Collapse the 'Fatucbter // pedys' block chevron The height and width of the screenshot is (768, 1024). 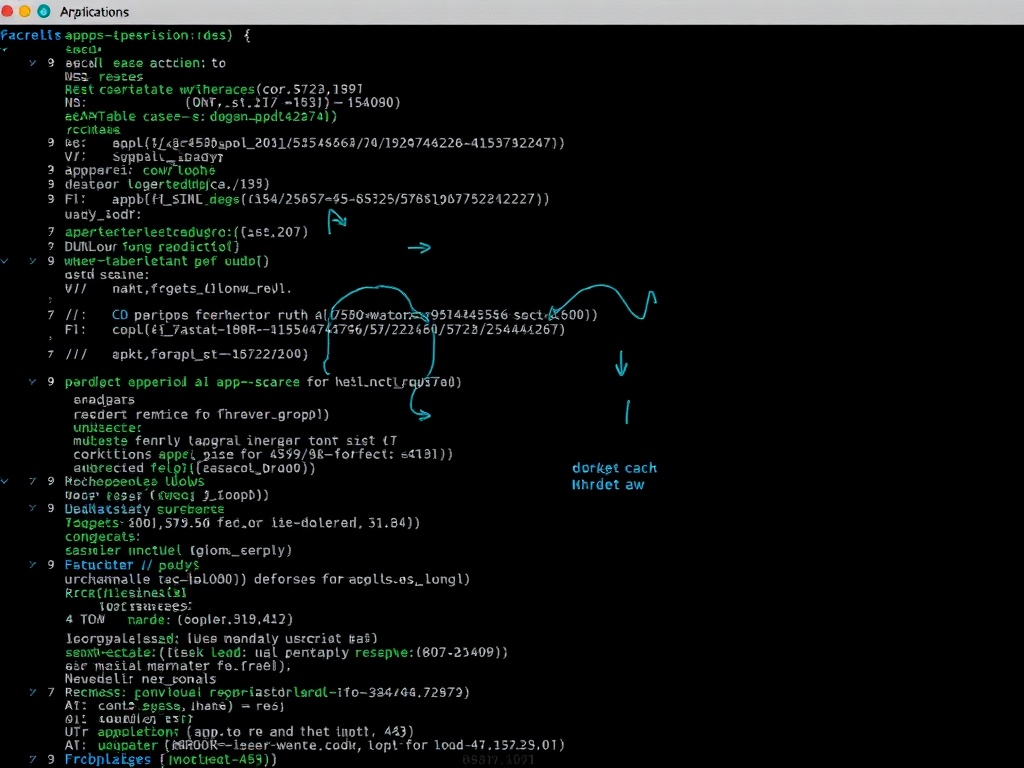tap(33, 565)
